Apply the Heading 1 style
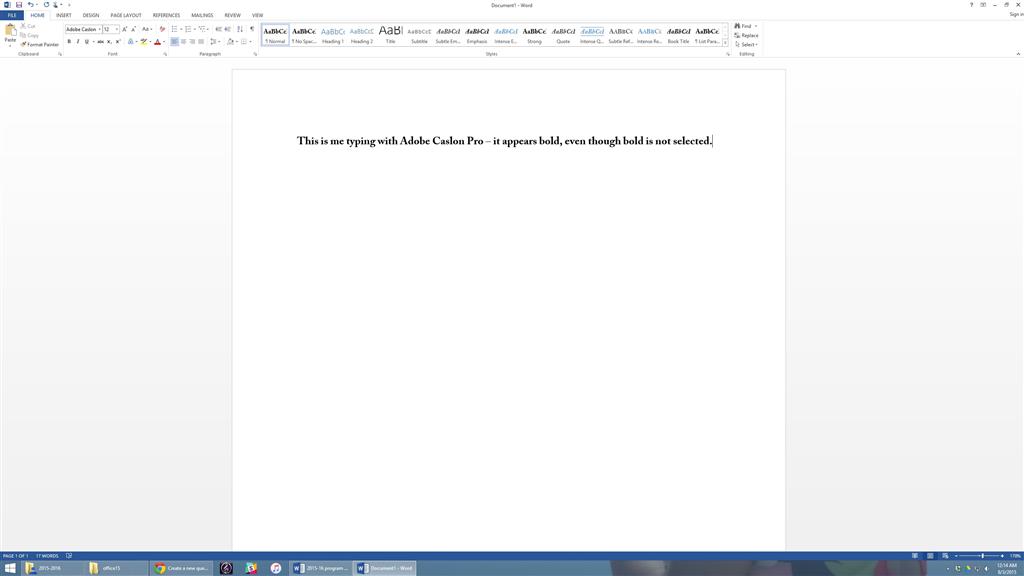Screen dimensions: 1024x576 pyautogui.click(x=332, y=35)
